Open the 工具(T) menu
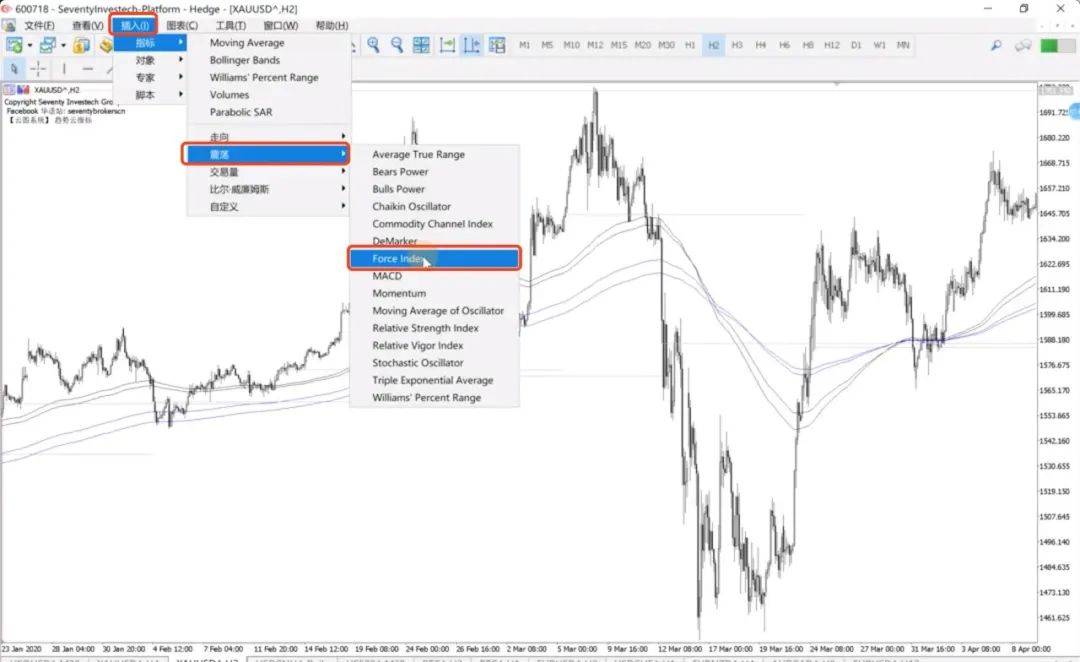Screen dimensions: 1080x662 point(231,25)
